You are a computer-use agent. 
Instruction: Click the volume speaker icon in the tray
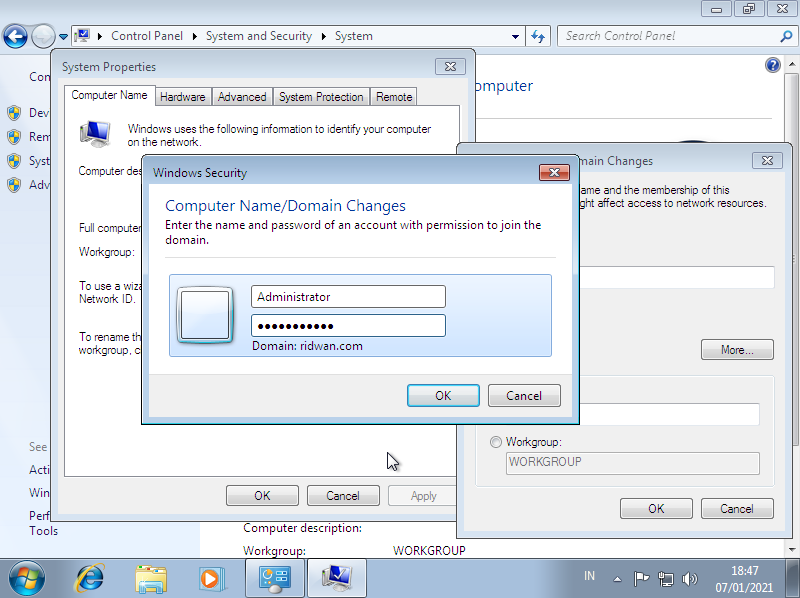pos(690,578)
